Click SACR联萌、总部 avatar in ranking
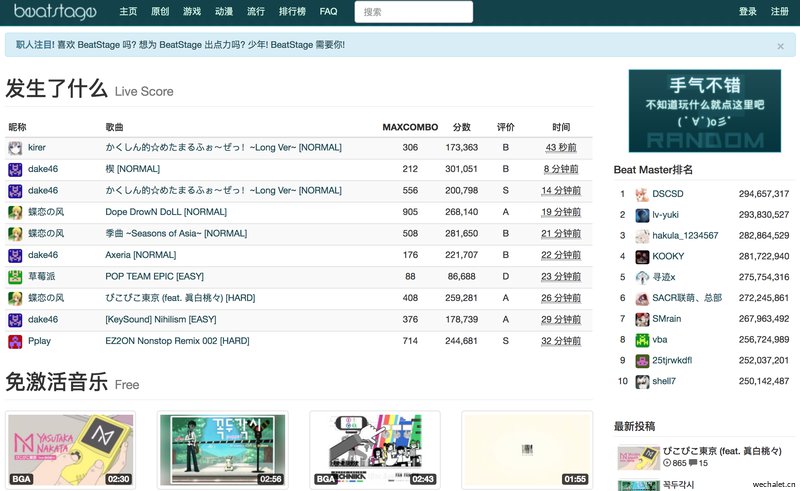 642,299
